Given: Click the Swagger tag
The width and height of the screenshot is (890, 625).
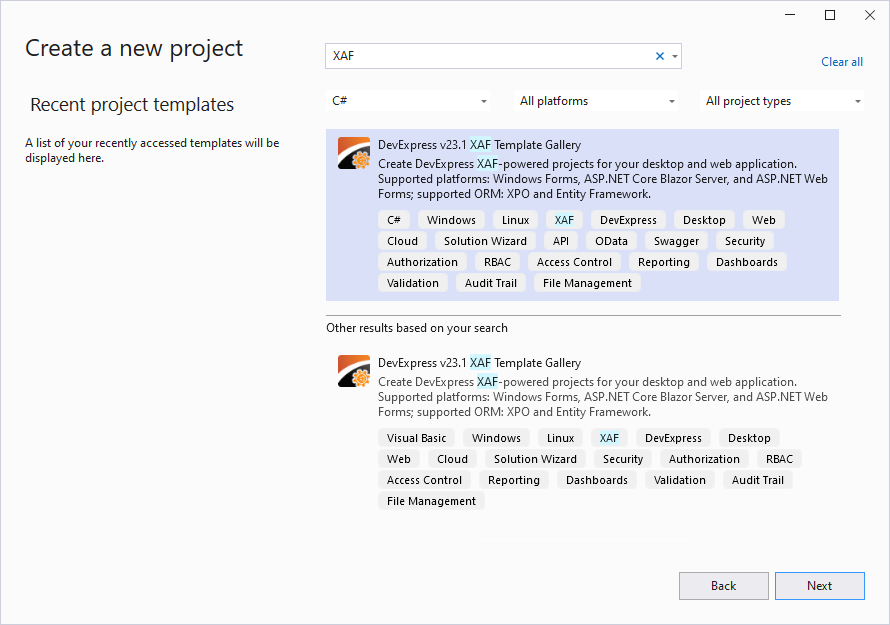Looking at the screenshot, I should [676, 241].
